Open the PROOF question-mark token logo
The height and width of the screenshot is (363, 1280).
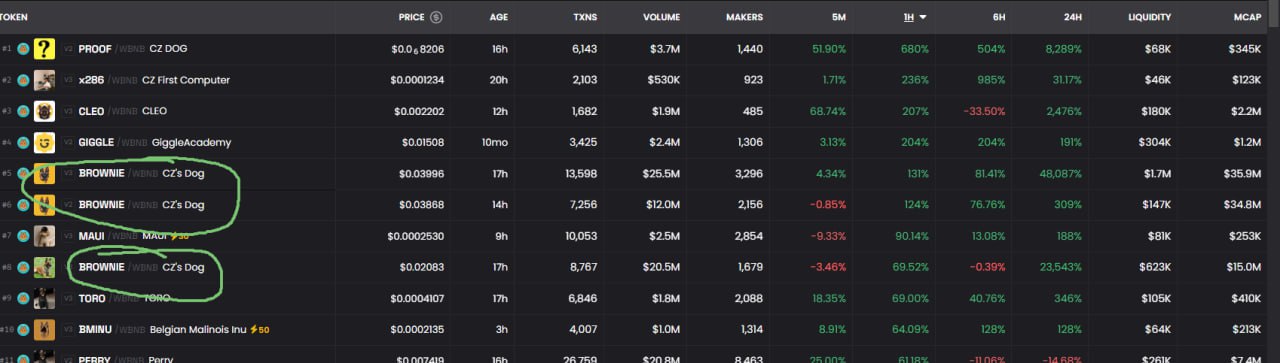click(x=44, y=49)
